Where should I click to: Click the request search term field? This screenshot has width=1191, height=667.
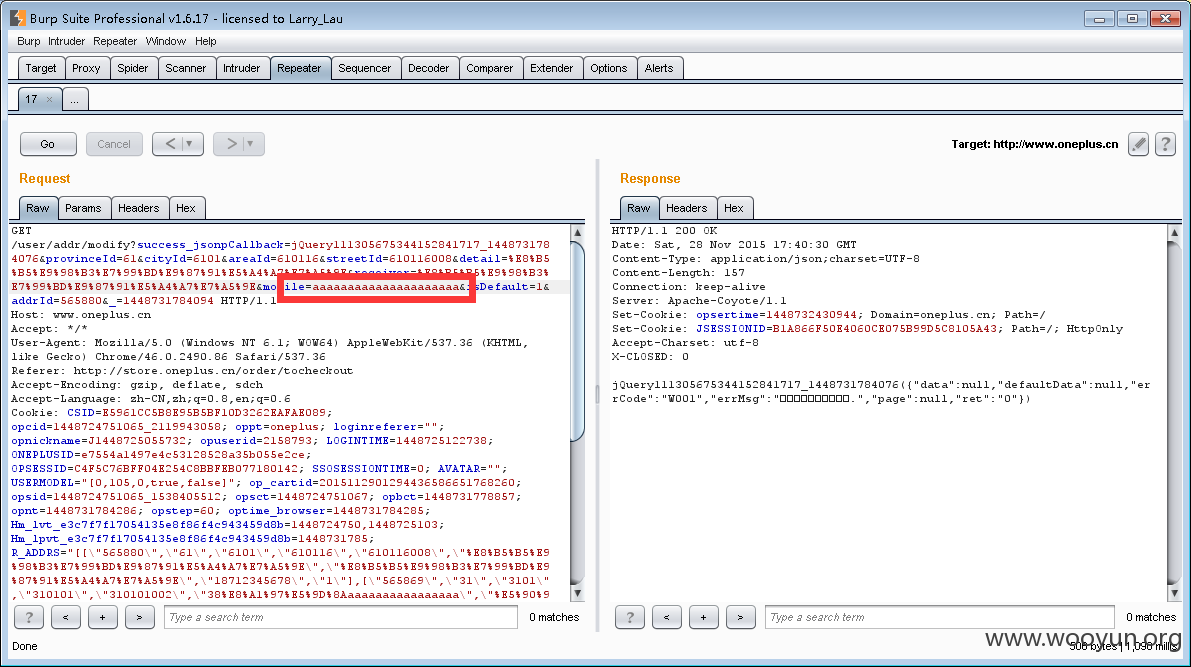[x=340, y=617]
